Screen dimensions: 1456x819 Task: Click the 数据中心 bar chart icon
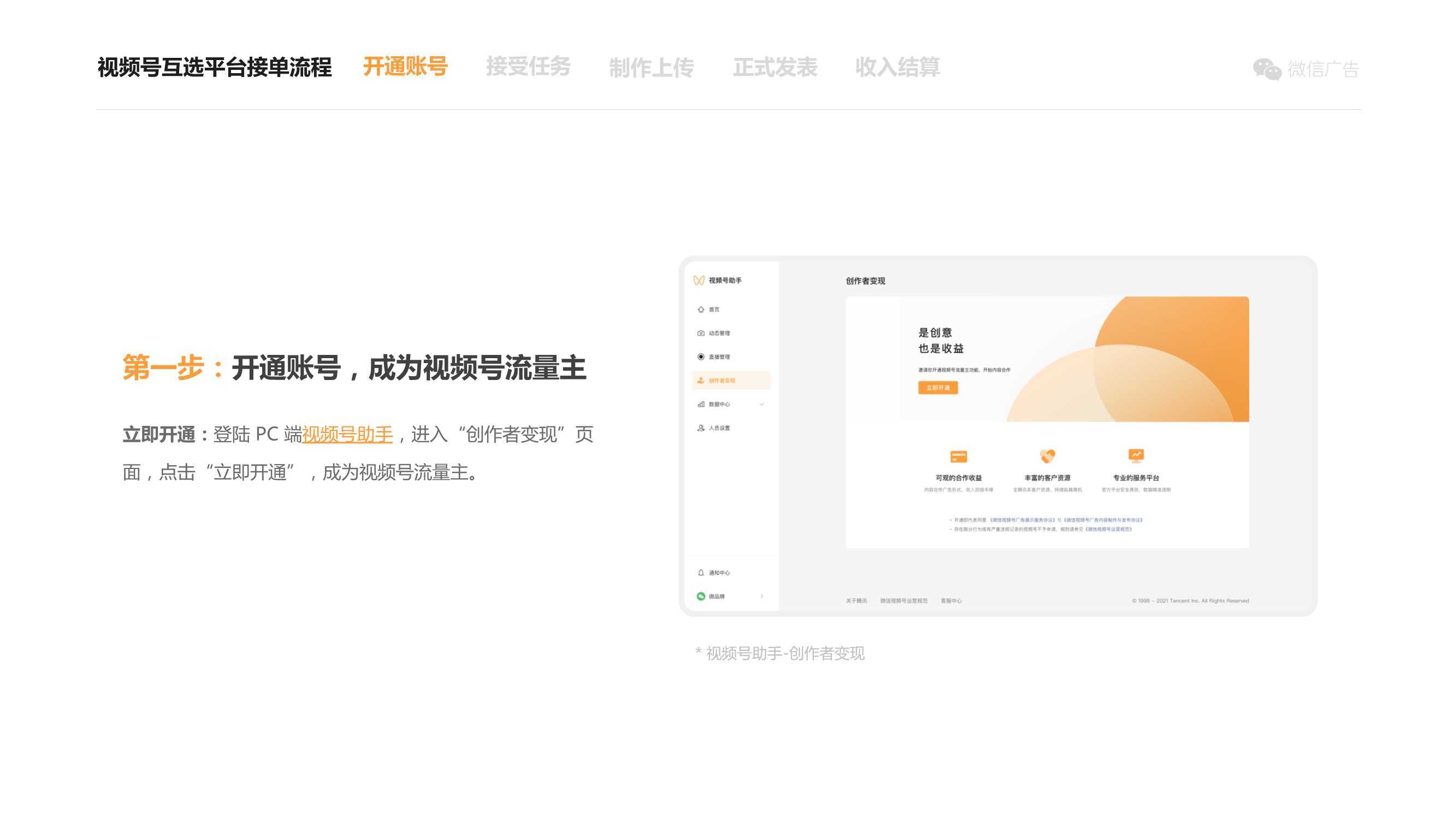tap(701, 404)
